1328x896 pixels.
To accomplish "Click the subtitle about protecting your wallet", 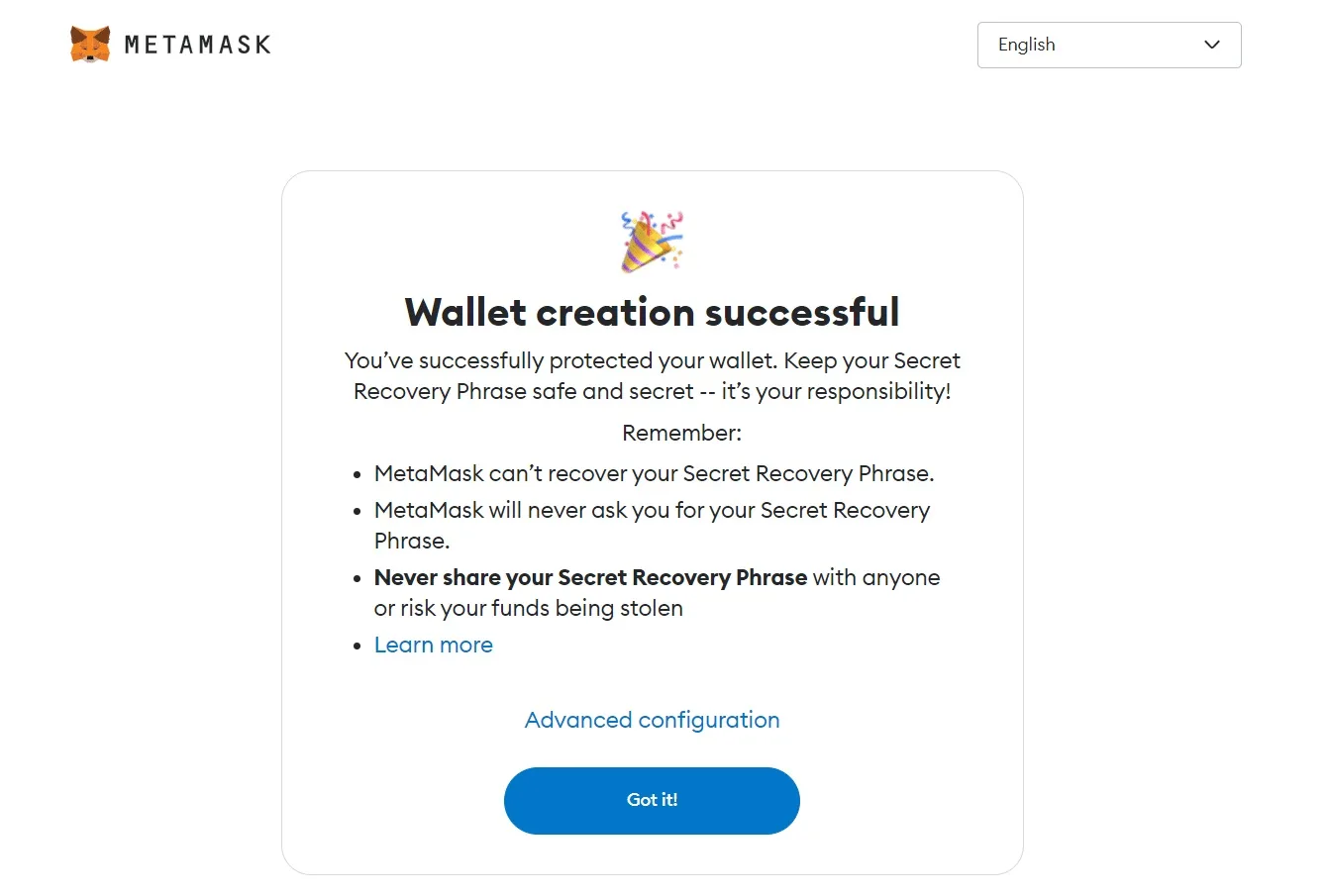I will tap(652, 375).
